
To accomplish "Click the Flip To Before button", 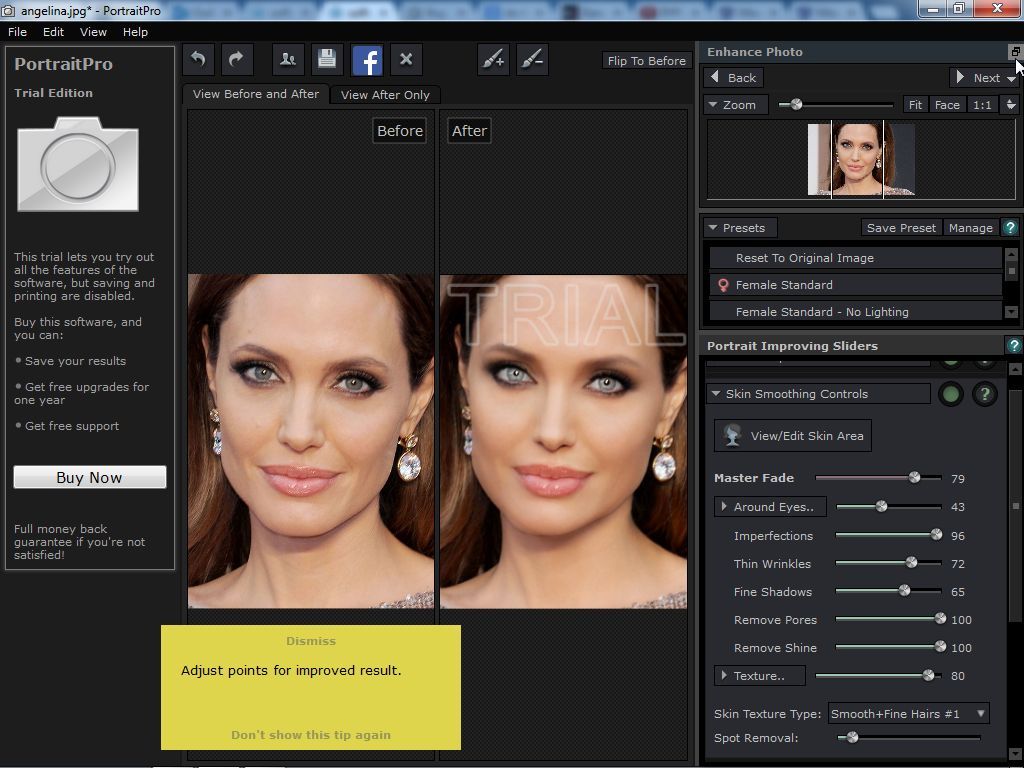I will [x=647, y=61].
